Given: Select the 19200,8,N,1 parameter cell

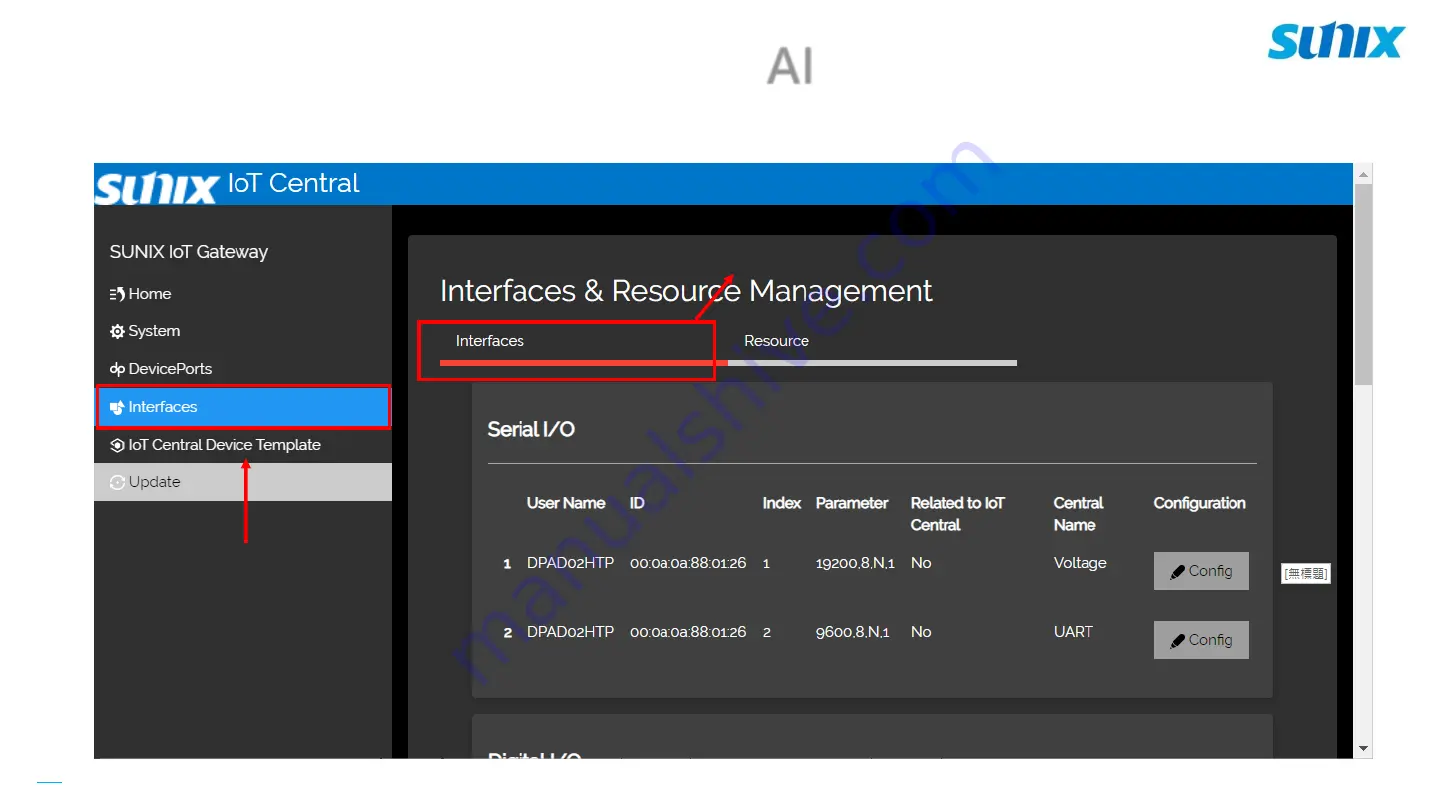Looking at the screenshot, I should point(855,563).
